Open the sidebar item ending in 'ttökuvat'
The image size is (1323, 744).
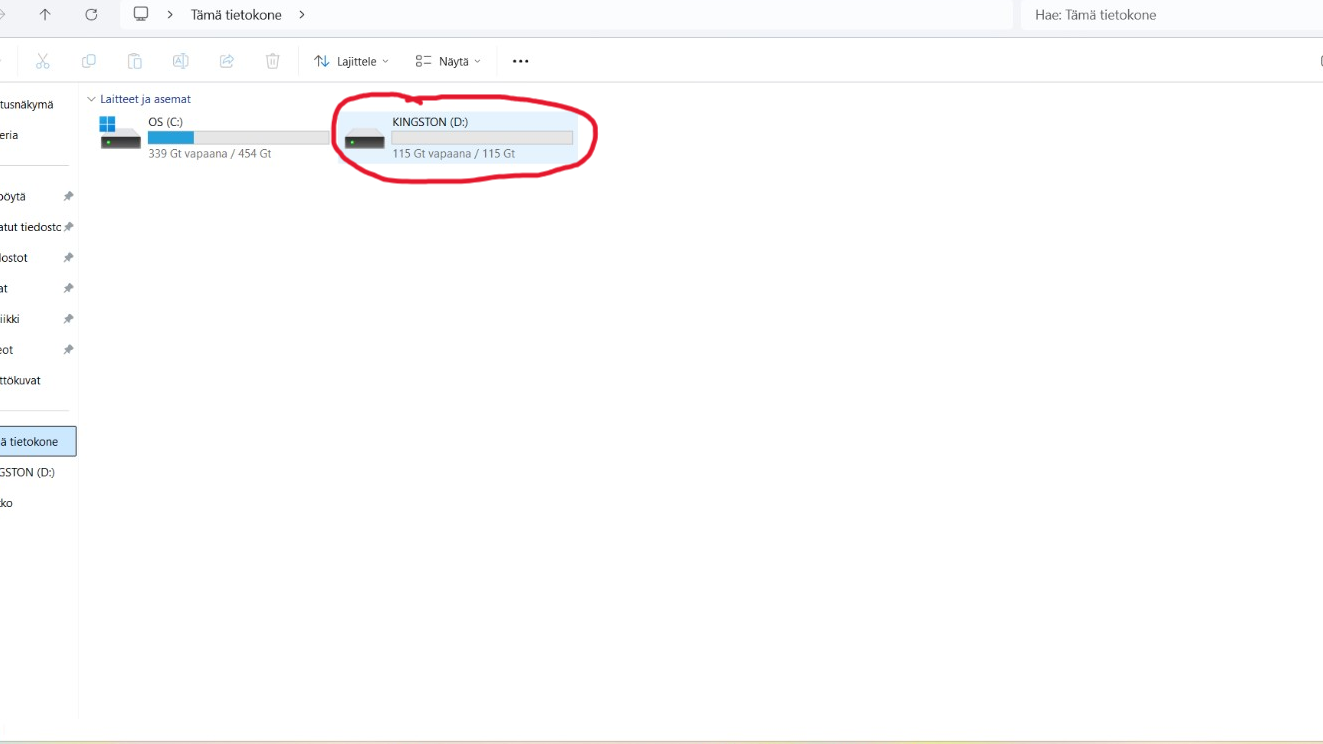(20, 380)
